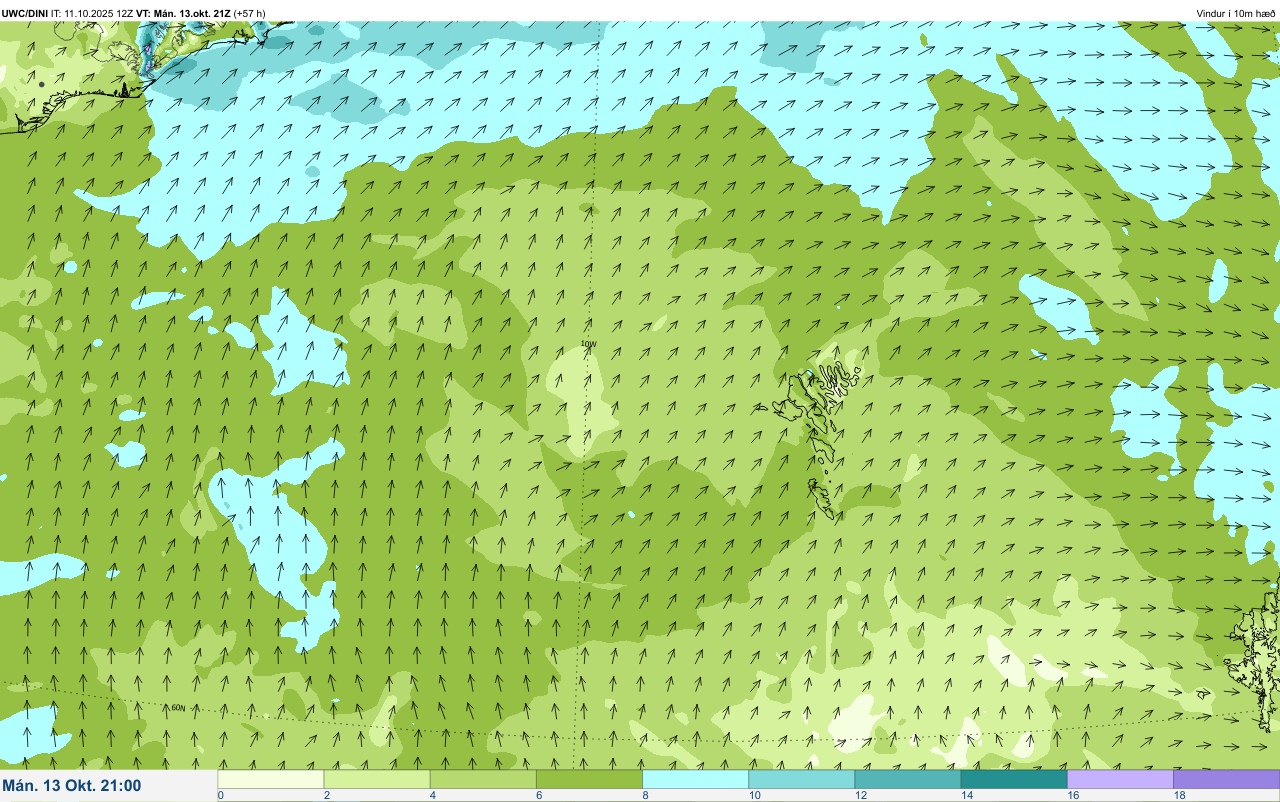Click the "10W" longitude label on map

tap(589, 344)
